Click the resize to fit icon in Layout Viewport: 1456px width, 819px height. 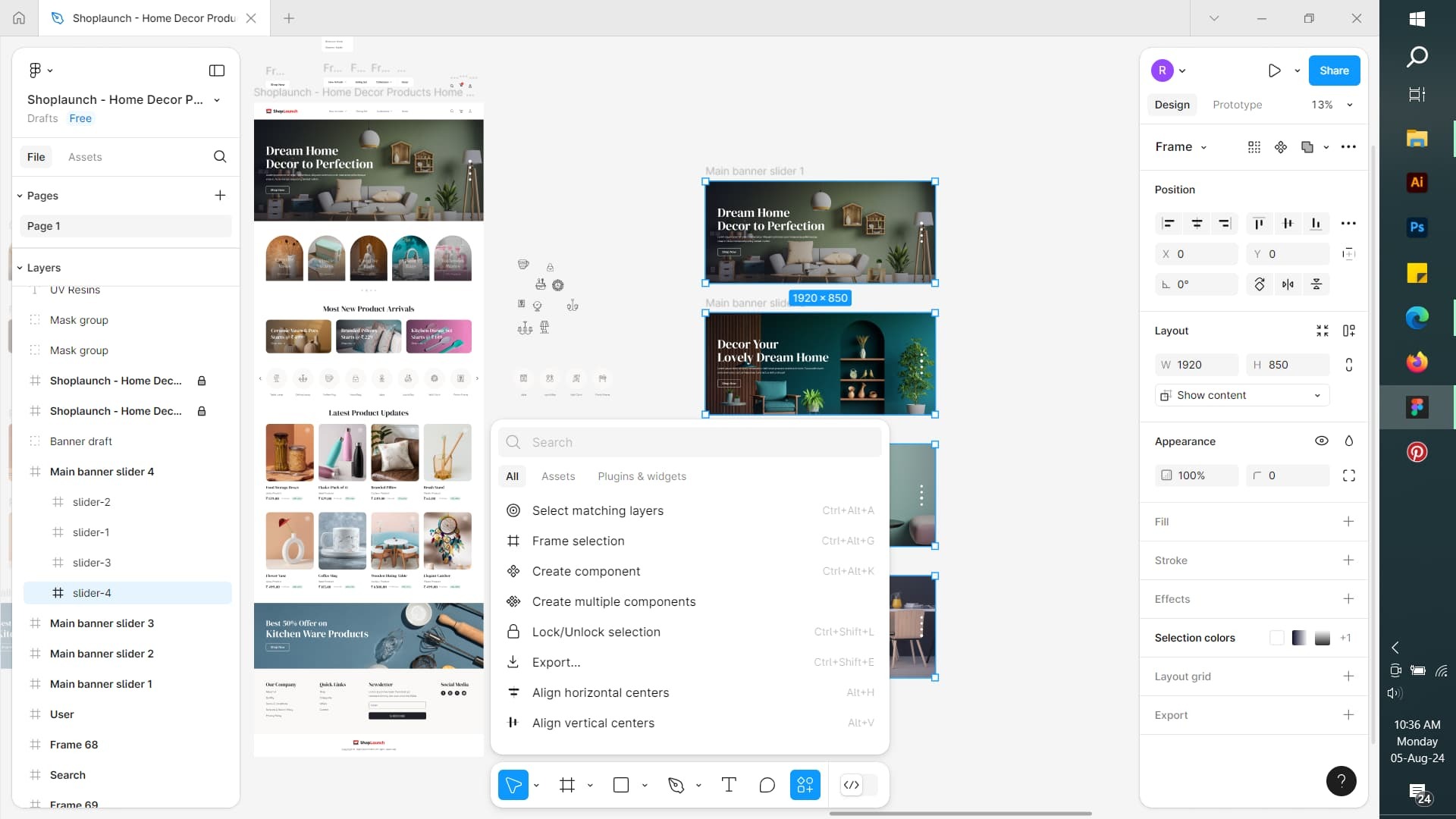pos(1323,331)
